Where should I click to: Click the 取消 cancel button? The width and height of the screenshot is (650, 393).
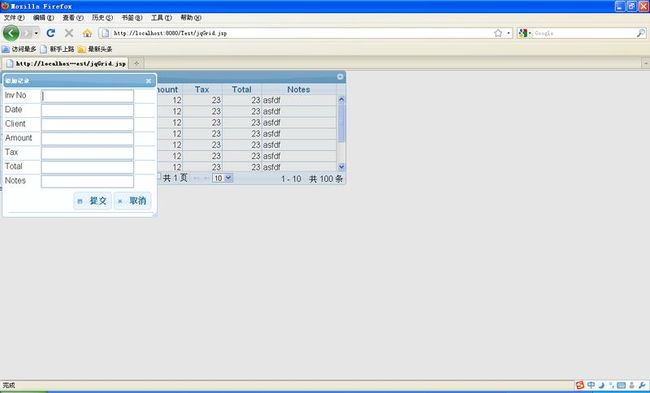point(132,201)
